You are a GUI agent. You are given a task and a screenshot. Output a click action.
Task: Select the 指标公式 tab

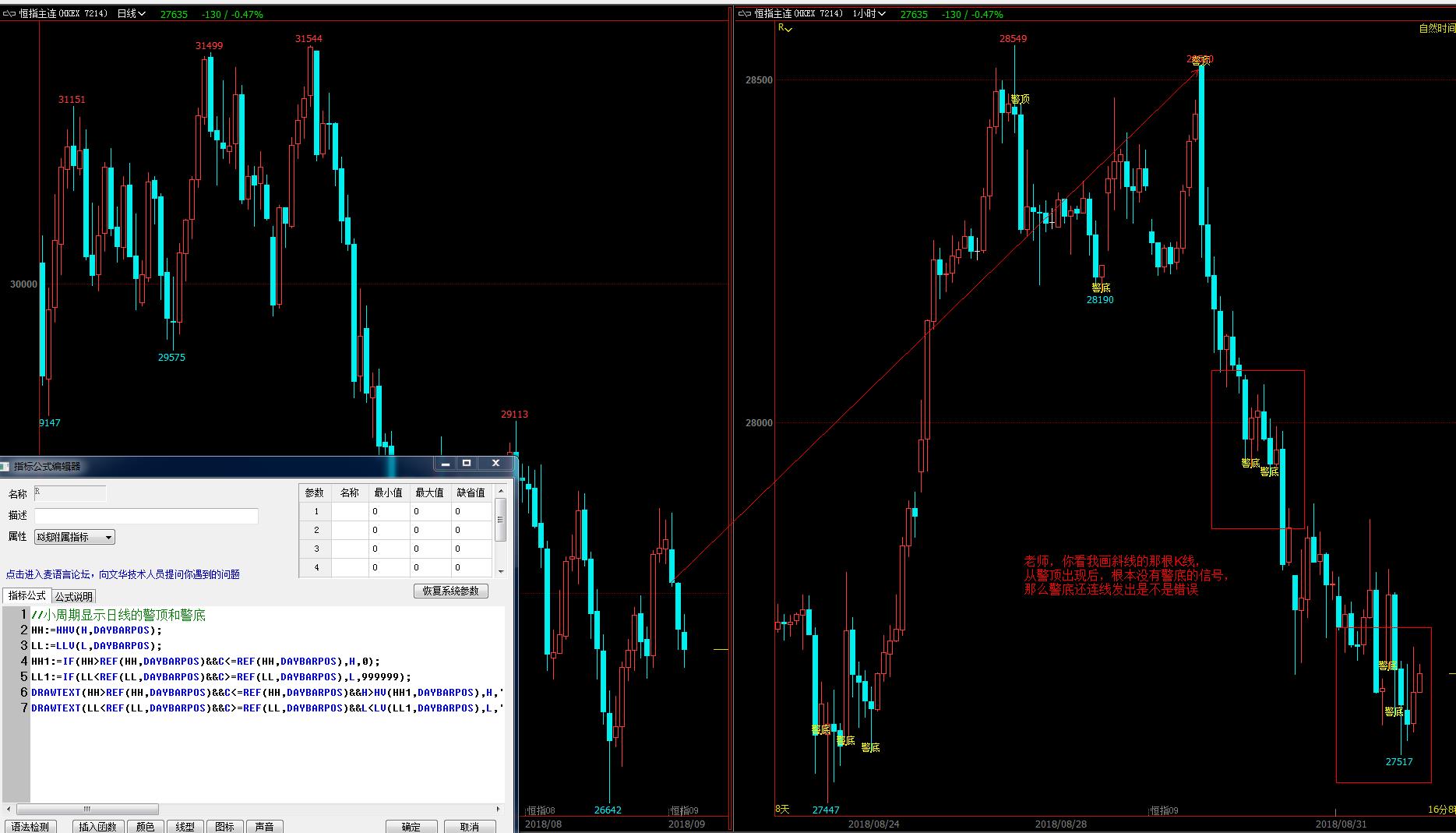pyautogui.click(x=26, y=596)
